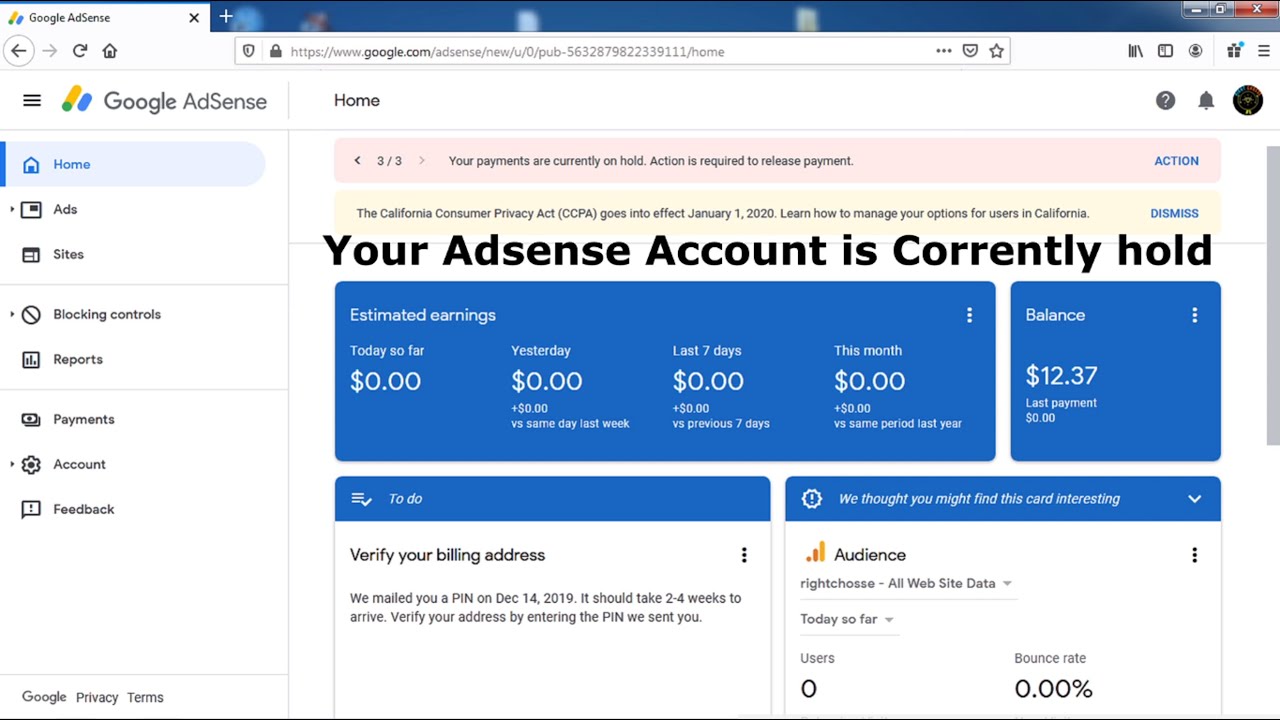Collapse the interesting card chevron
Screen dimensions: 1280x720
(1194, 499)
